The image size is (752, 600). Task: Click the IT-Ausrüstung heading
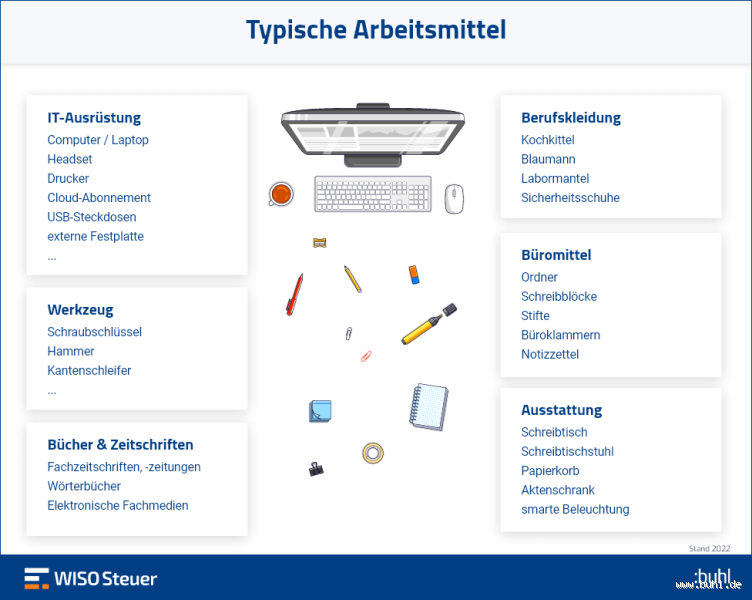94,118
